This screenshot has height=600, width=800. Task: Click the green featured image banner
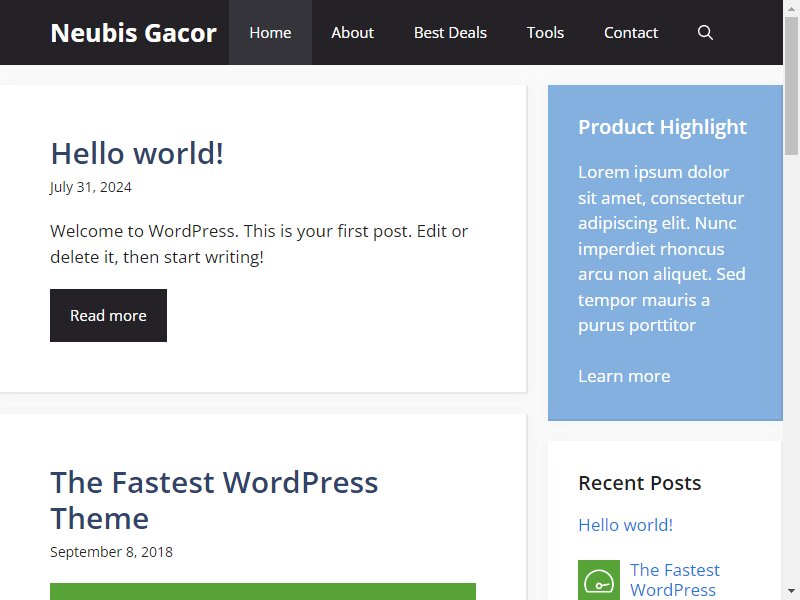coord(263,591)
